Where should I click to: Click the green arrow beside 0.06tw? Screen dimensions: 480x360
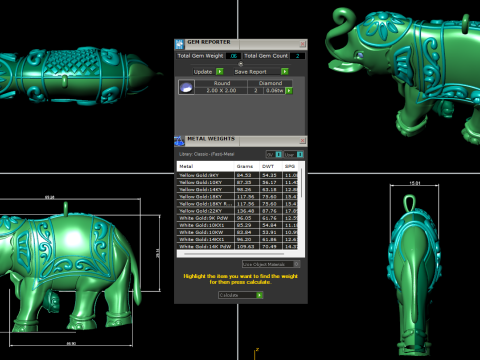coord(289,91)
